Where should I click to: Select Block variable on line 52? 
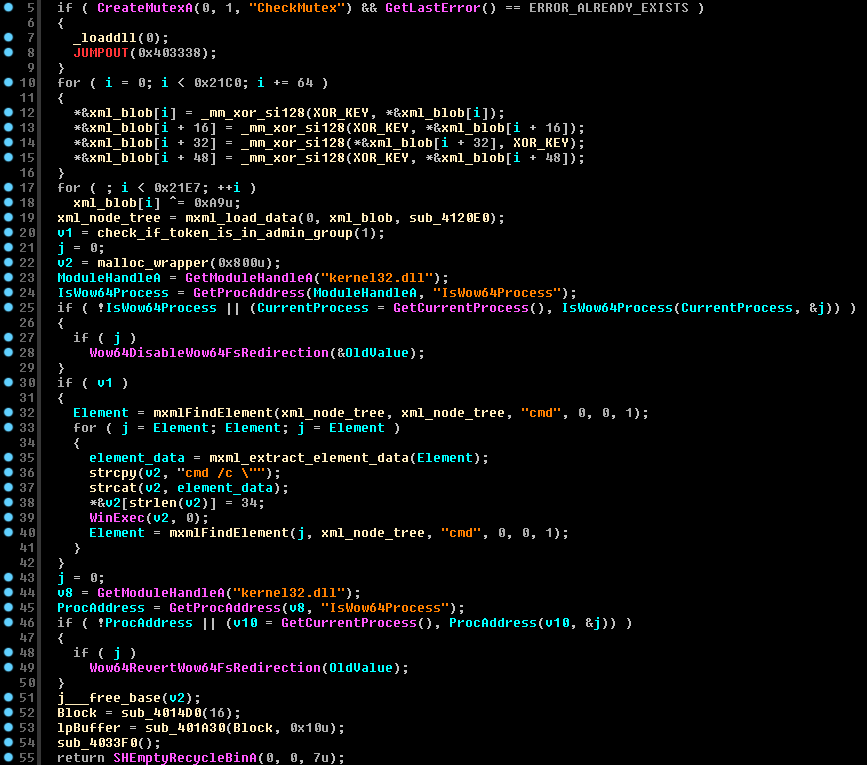click(x=77, y=712)
